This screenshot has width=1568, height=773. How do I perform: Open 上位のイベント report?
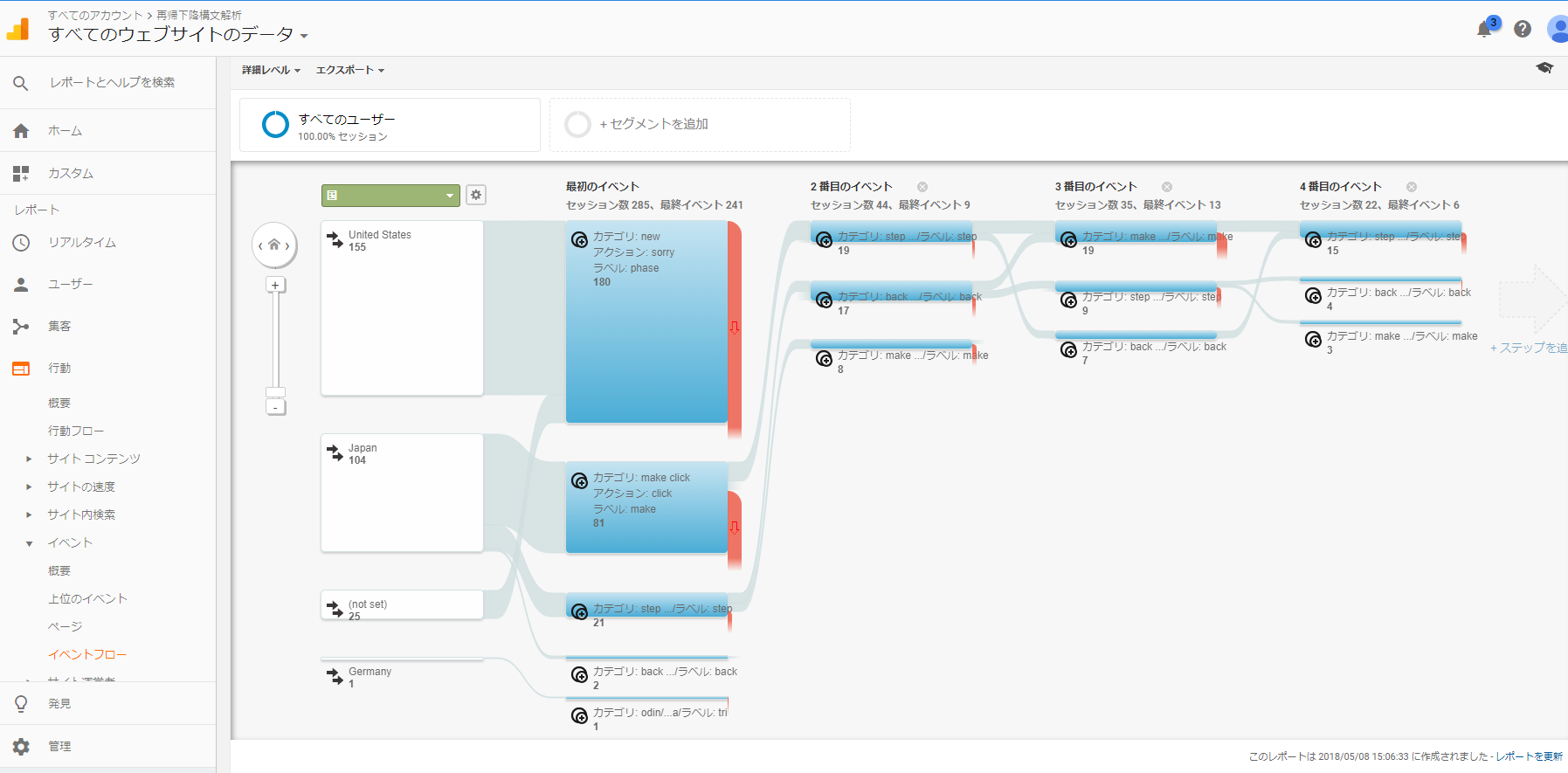click(x=87, y=598)
